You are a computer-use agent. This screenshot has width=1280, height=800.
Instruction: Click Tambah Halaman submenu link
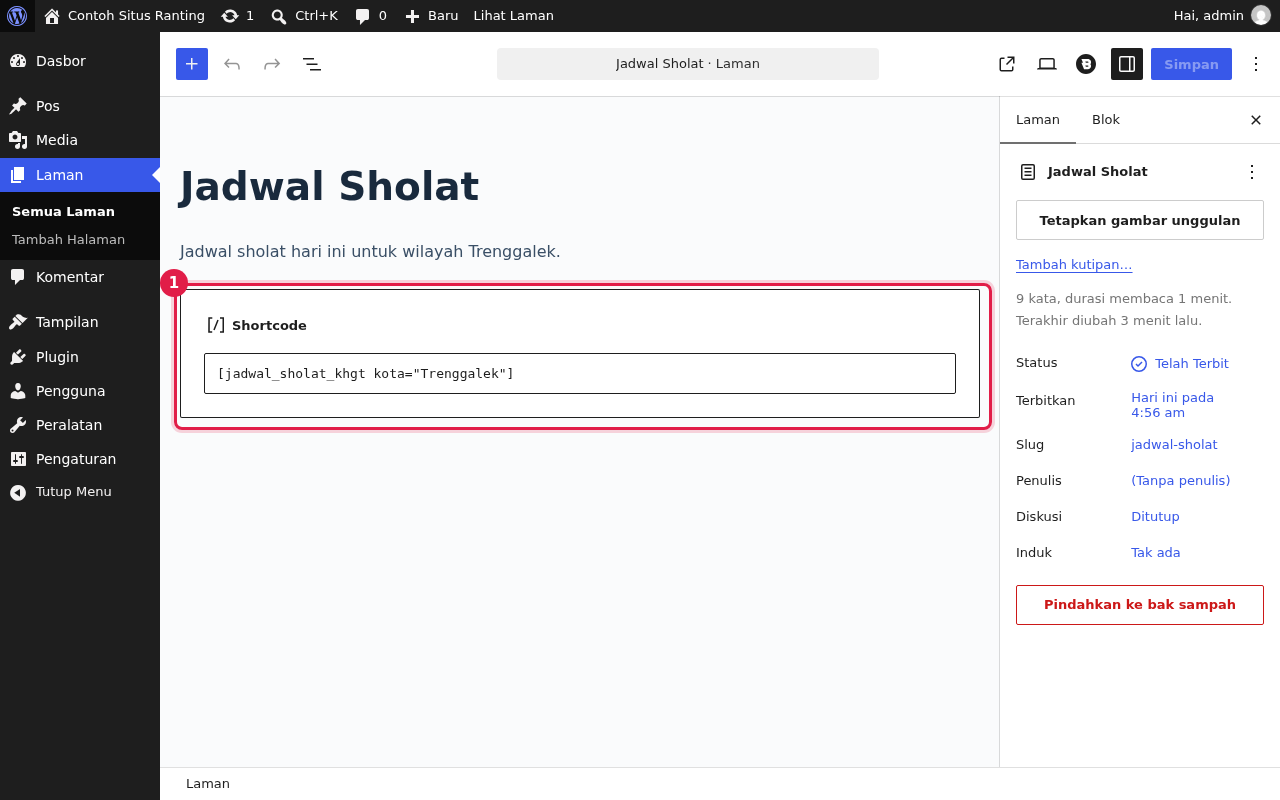point(68,240)
